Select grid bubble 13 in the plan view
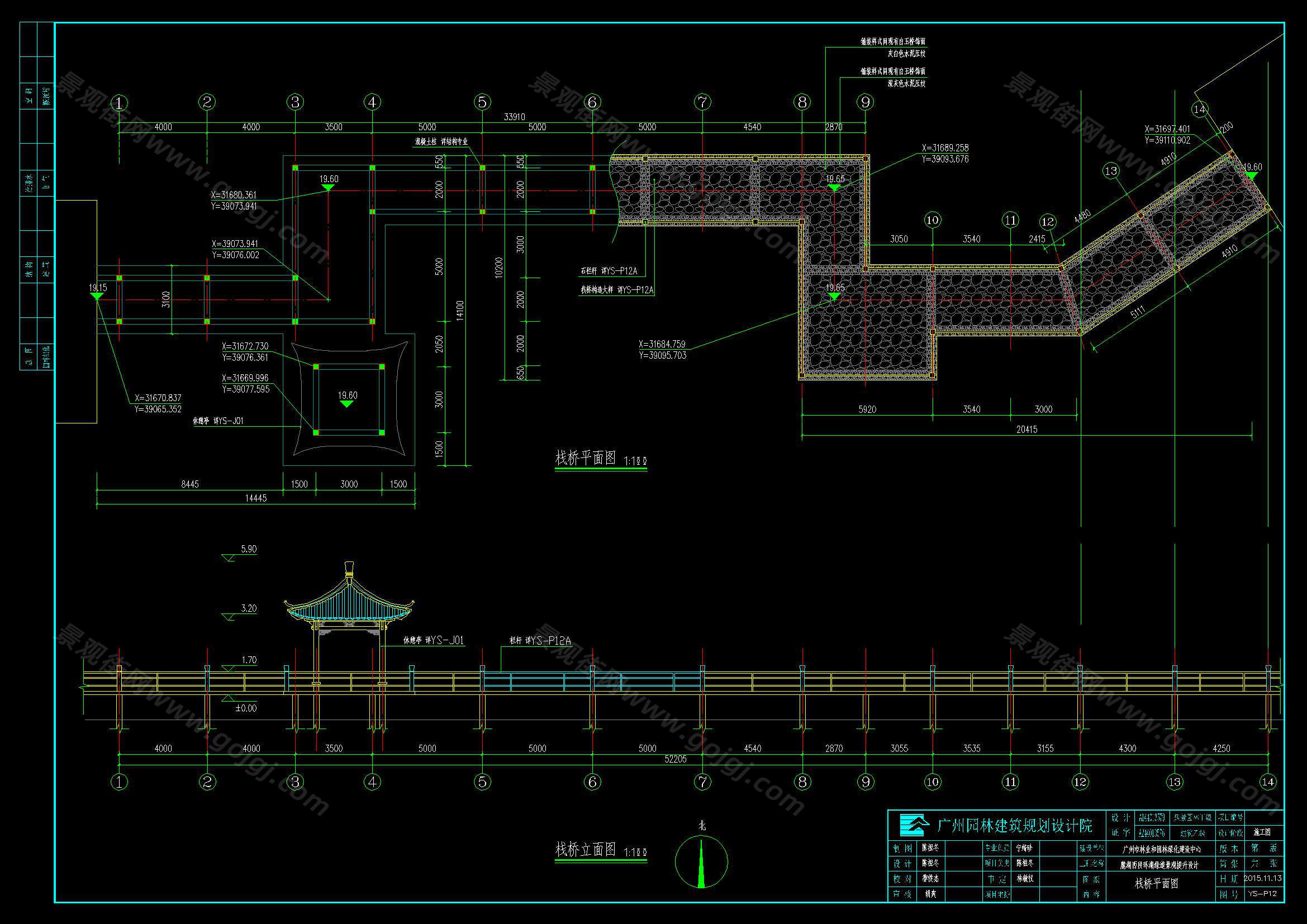This screenshot has height=924, width=1307. click(1111, 171)
